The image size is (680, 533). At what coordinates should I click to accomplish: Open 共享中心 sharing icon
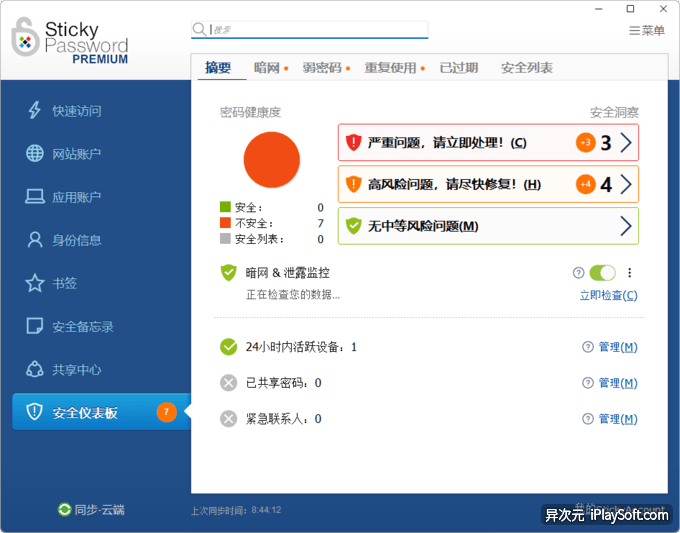[35, 369]
